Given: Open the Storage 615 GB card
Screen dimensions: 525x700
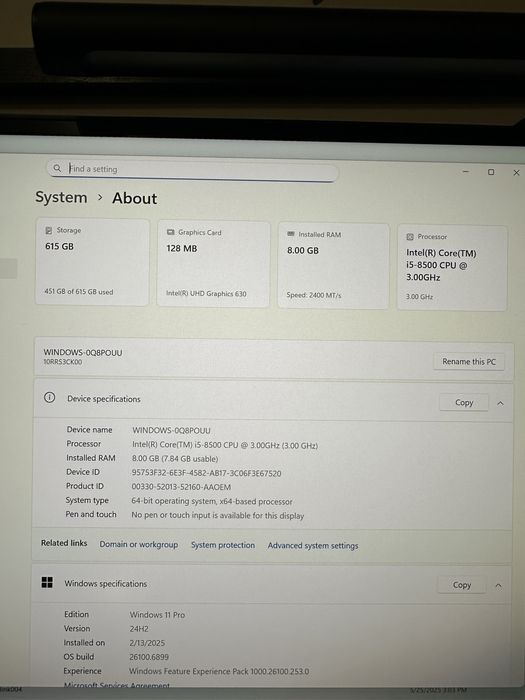Looking at the screenshot, I should (92, 262).
